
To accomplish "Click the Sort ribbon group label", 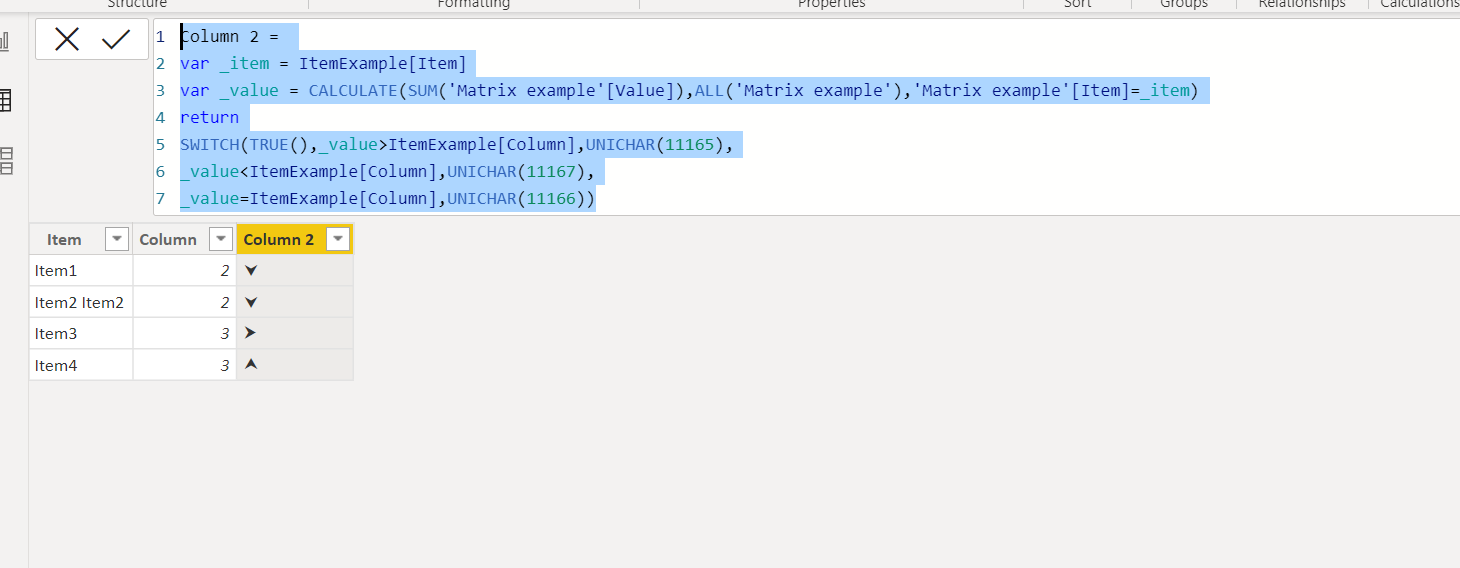I will pos(1078,5).
